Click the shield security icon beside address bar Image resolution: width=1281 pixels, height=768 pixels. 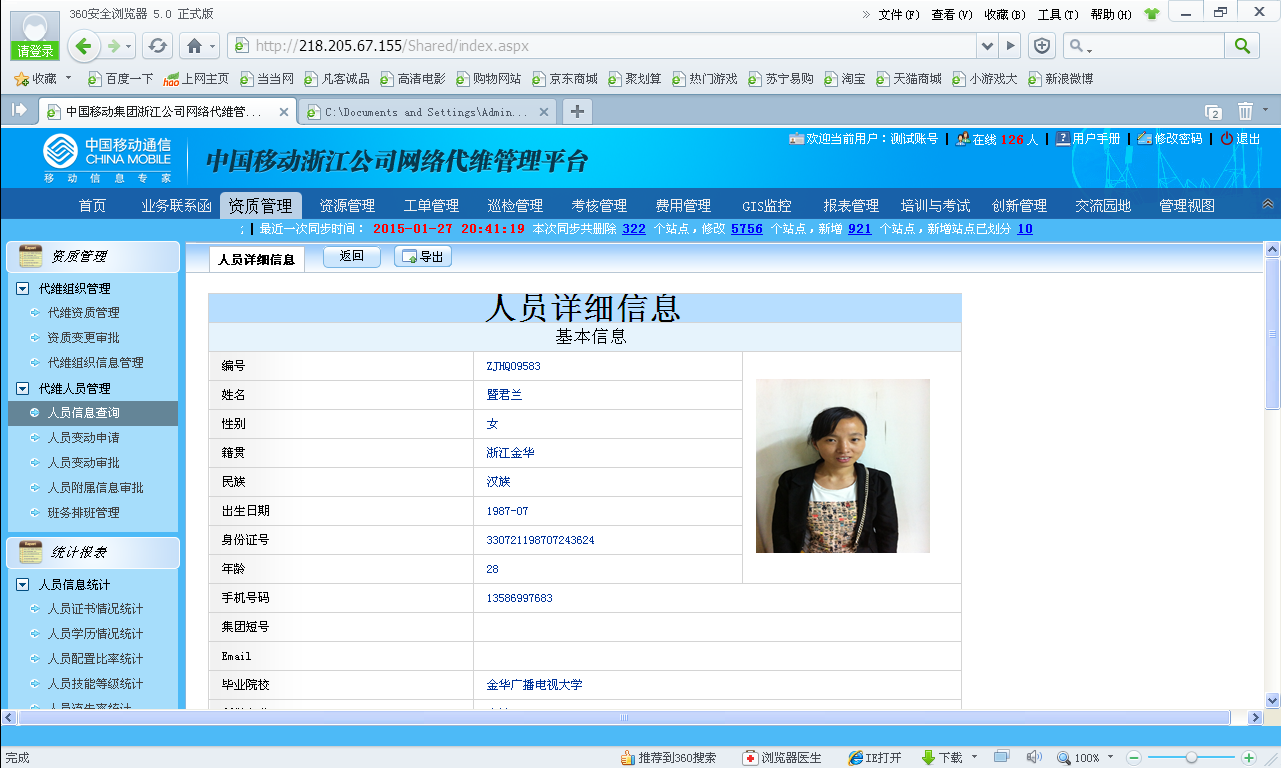(1042, 46)
